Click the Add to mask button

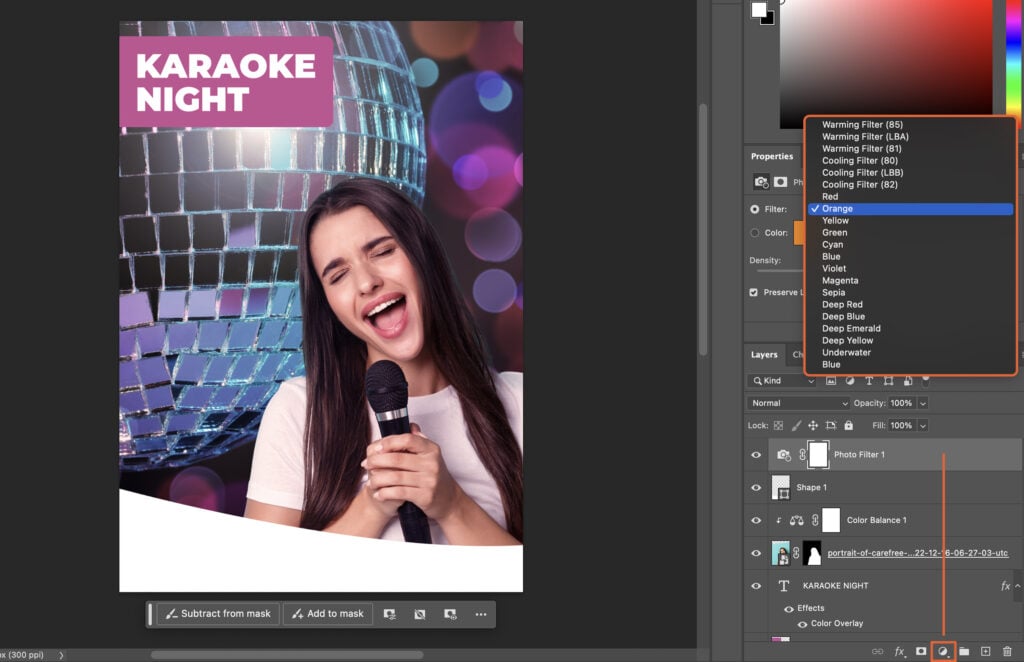[x=327, y=613]
